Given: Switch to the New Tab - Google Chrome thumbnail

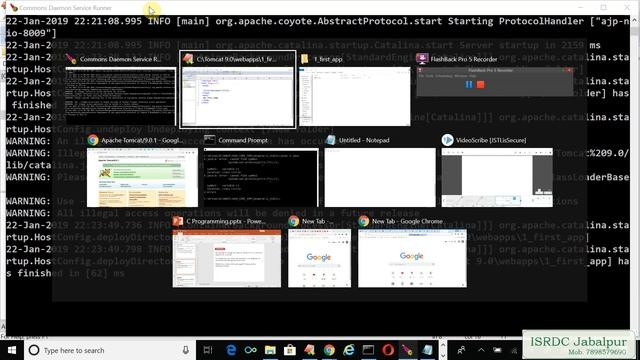Looking at the screenshot, I should click(412, 258).
